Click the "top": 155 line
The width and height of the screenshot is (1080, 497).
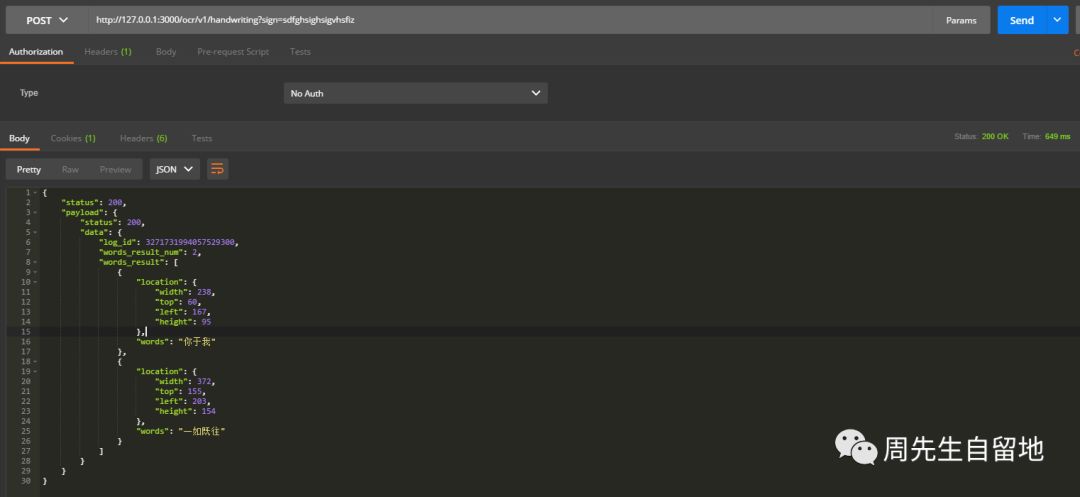click(180, 391)
